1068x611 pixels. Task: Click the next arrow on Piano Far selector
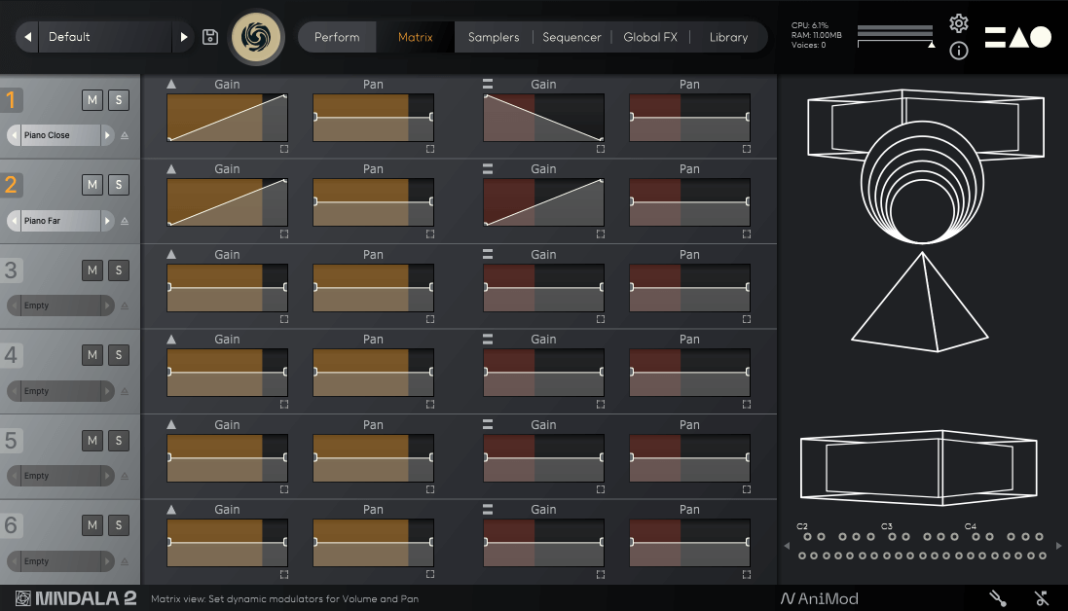pyautogui.click(x=106, y=220)
